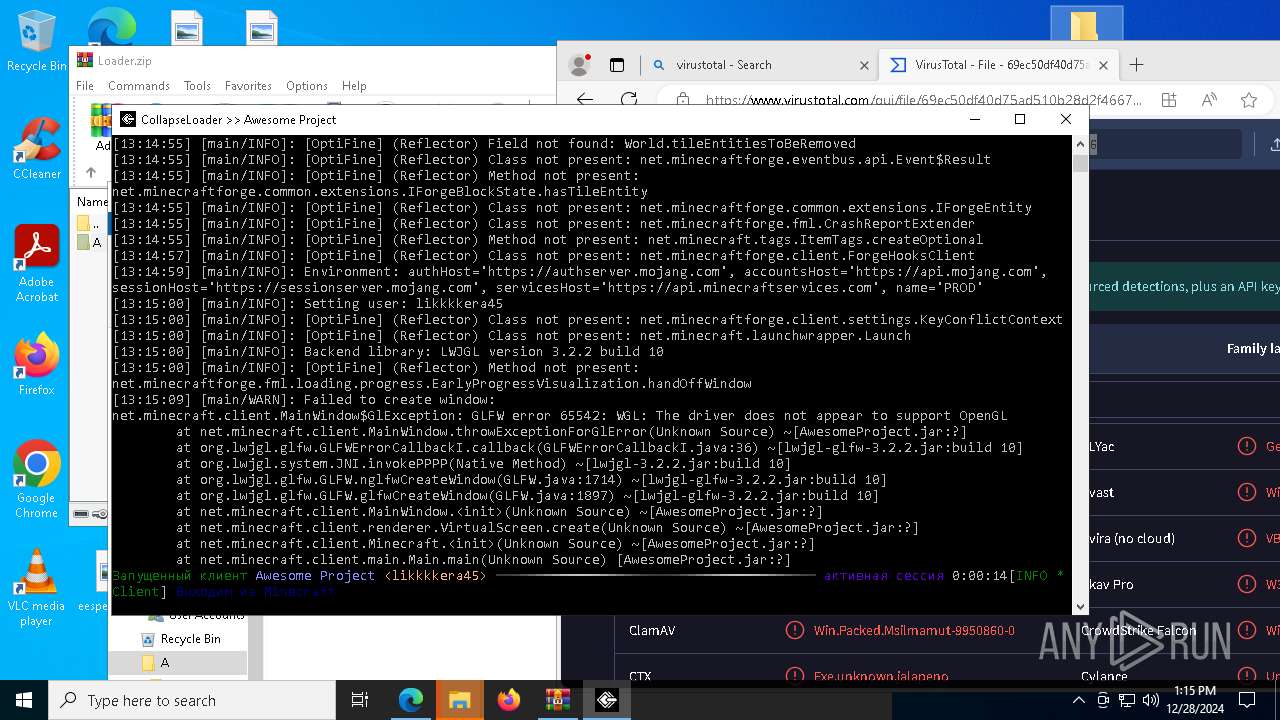Screen dimensions: 1280x720
Task: Select folder A in WinRAR list
Action: point(90,242)
